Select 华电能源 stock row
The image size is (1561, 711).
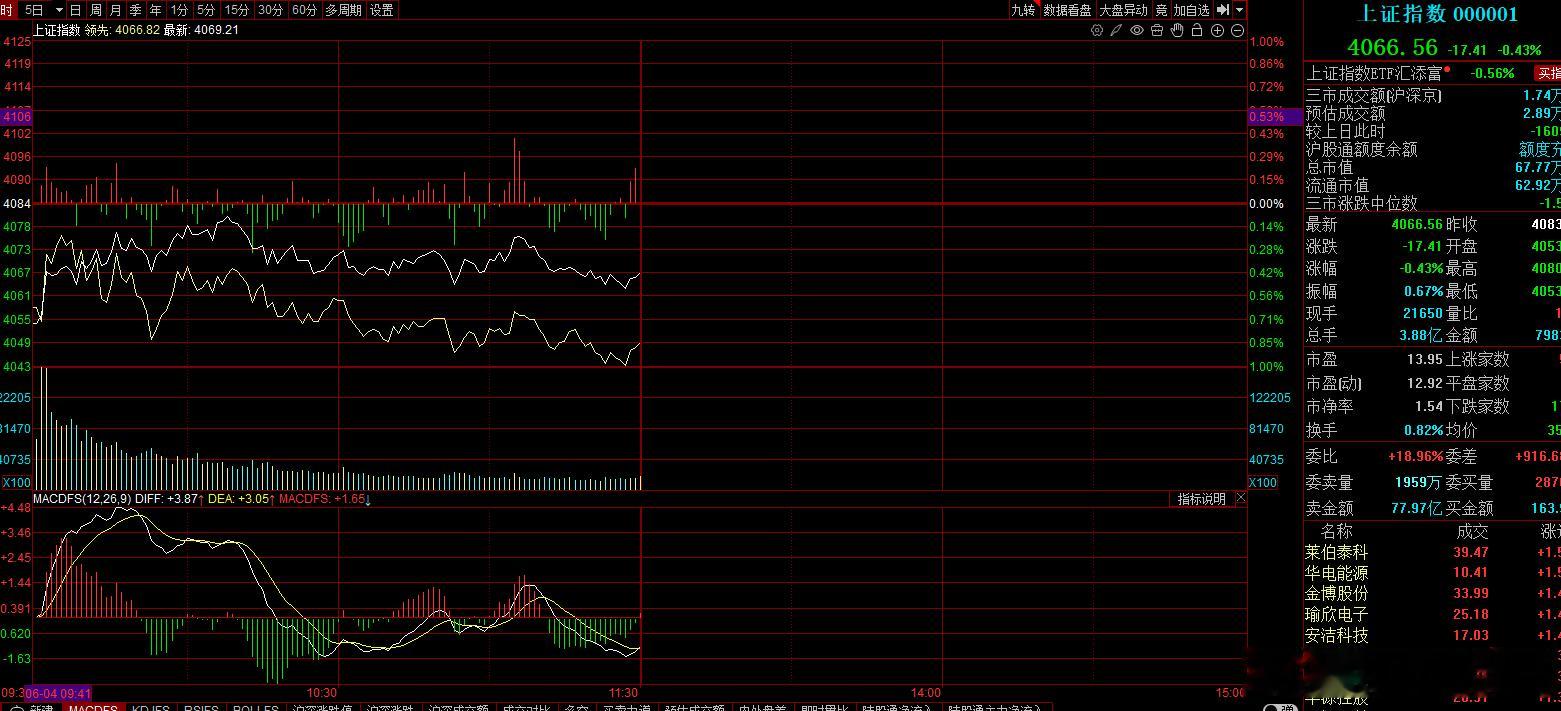click(x=1433, y=573)
